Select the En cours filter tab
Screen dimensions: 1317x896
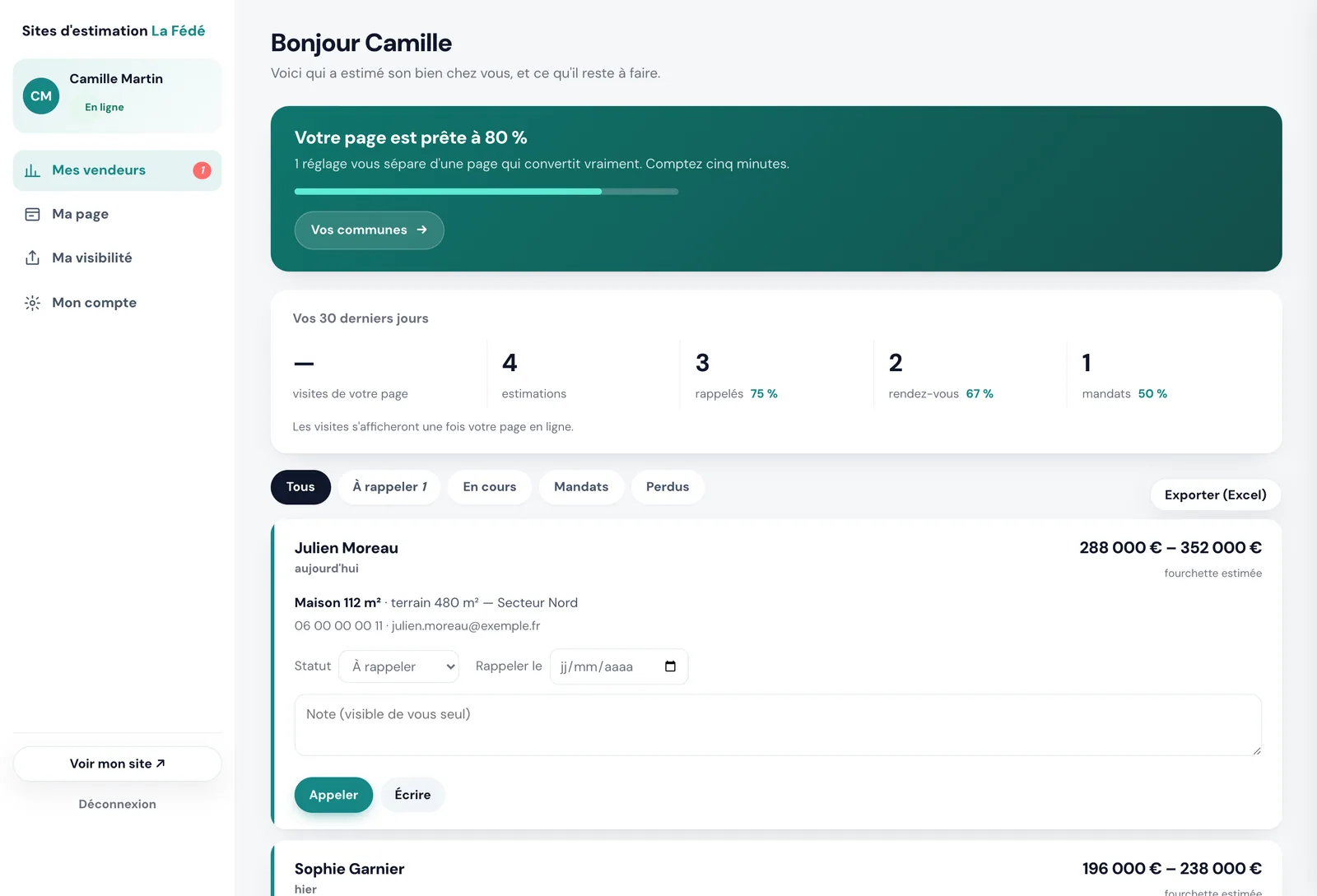(x=490, y=487)
